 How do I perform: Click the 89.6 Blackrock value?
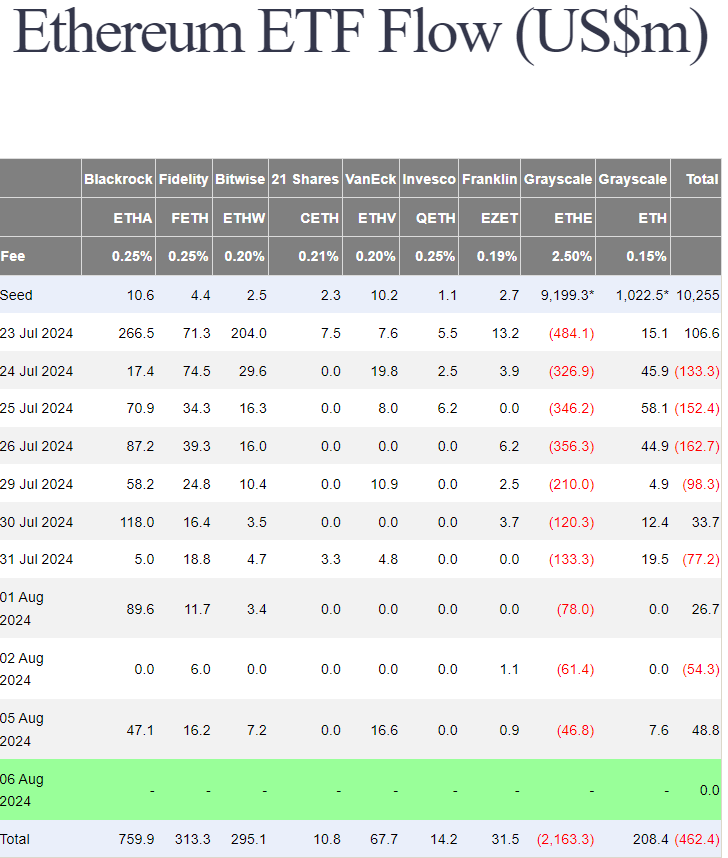coord(140,609)
